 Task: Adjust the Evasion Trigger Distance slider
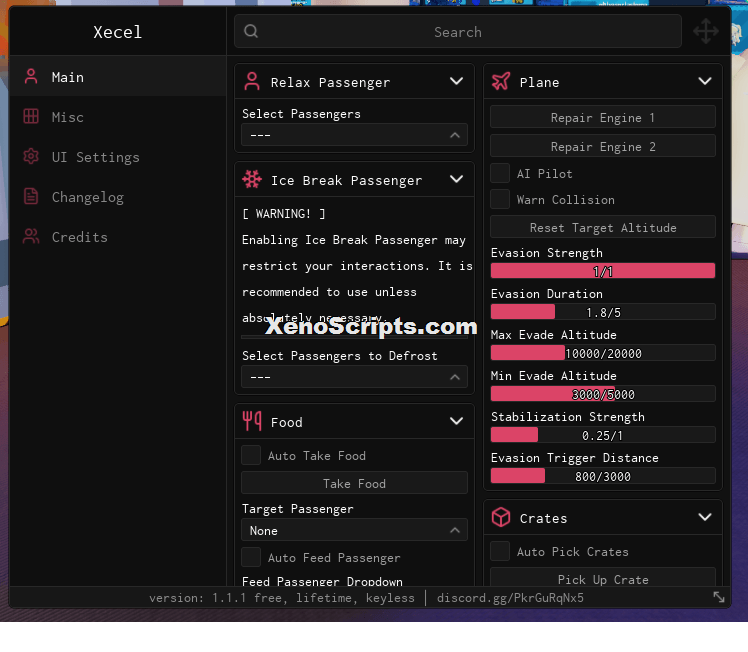(x=603, y=476)
